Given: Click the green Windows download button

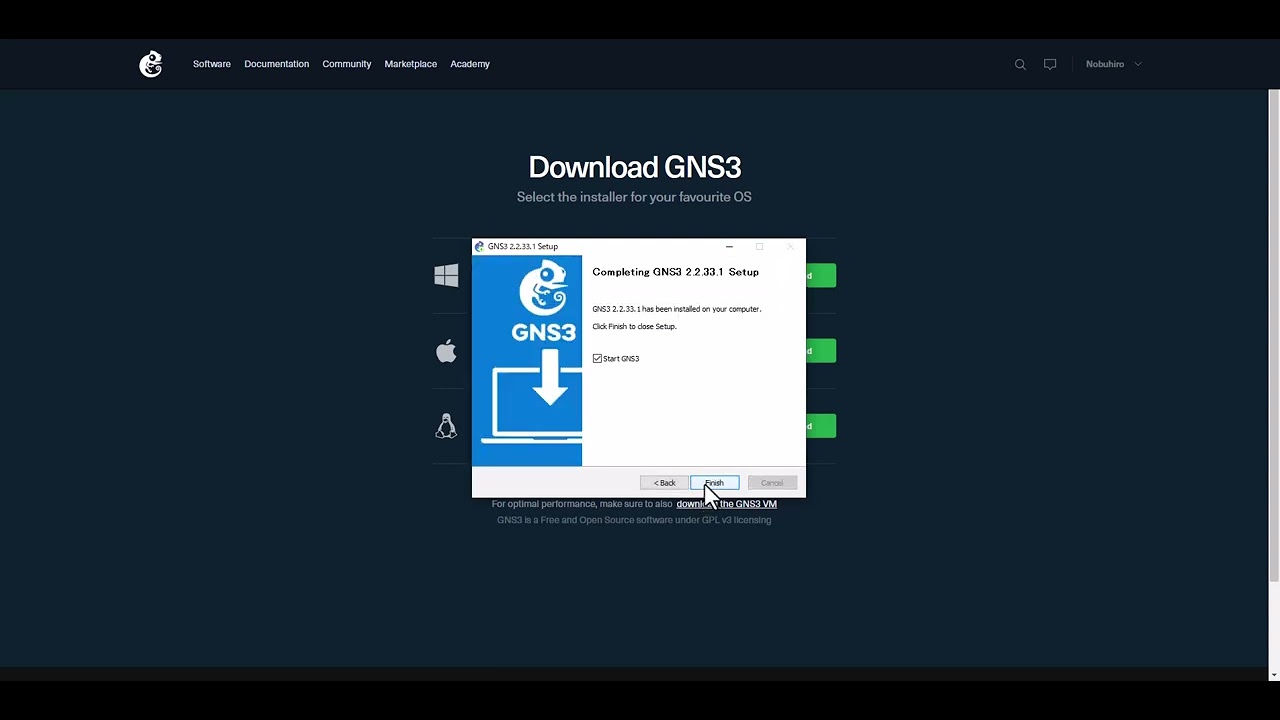Looking at the screenshot, I should [x=820, y=275].
